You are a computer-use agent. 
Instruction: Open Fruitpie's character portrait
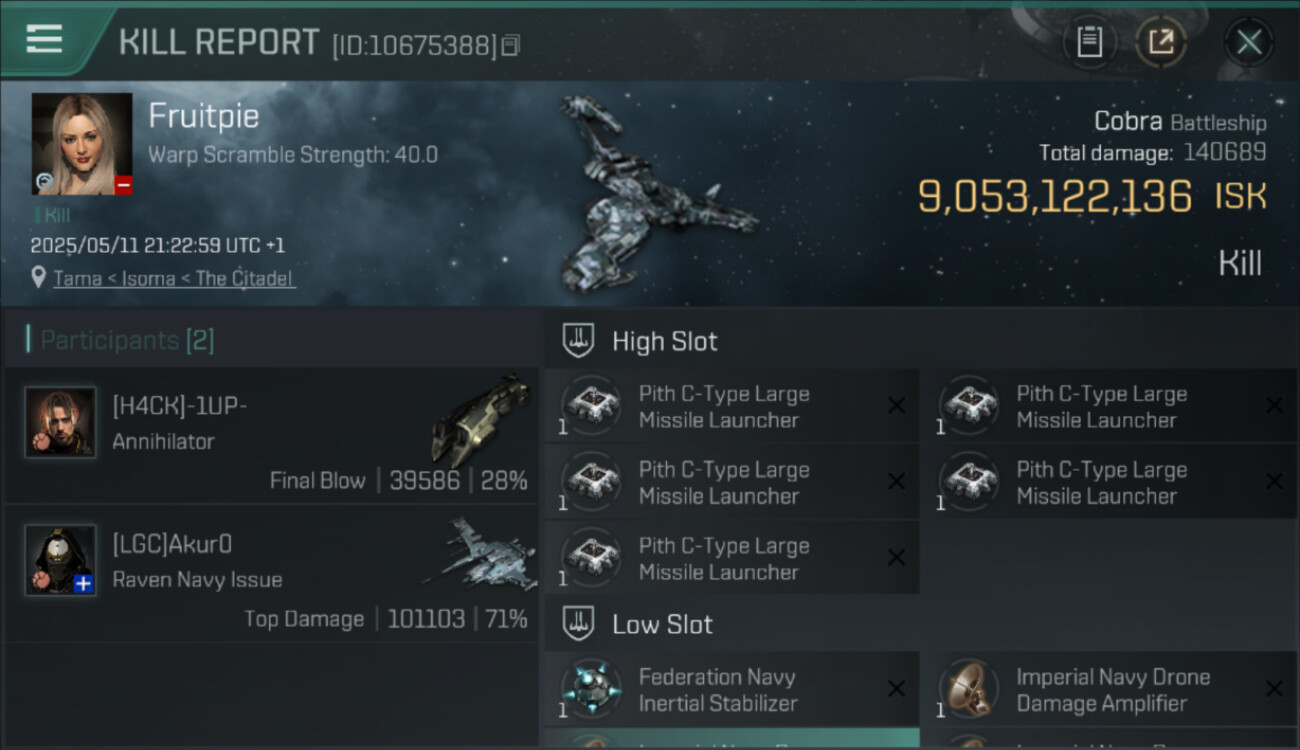(x=82, y=144)
